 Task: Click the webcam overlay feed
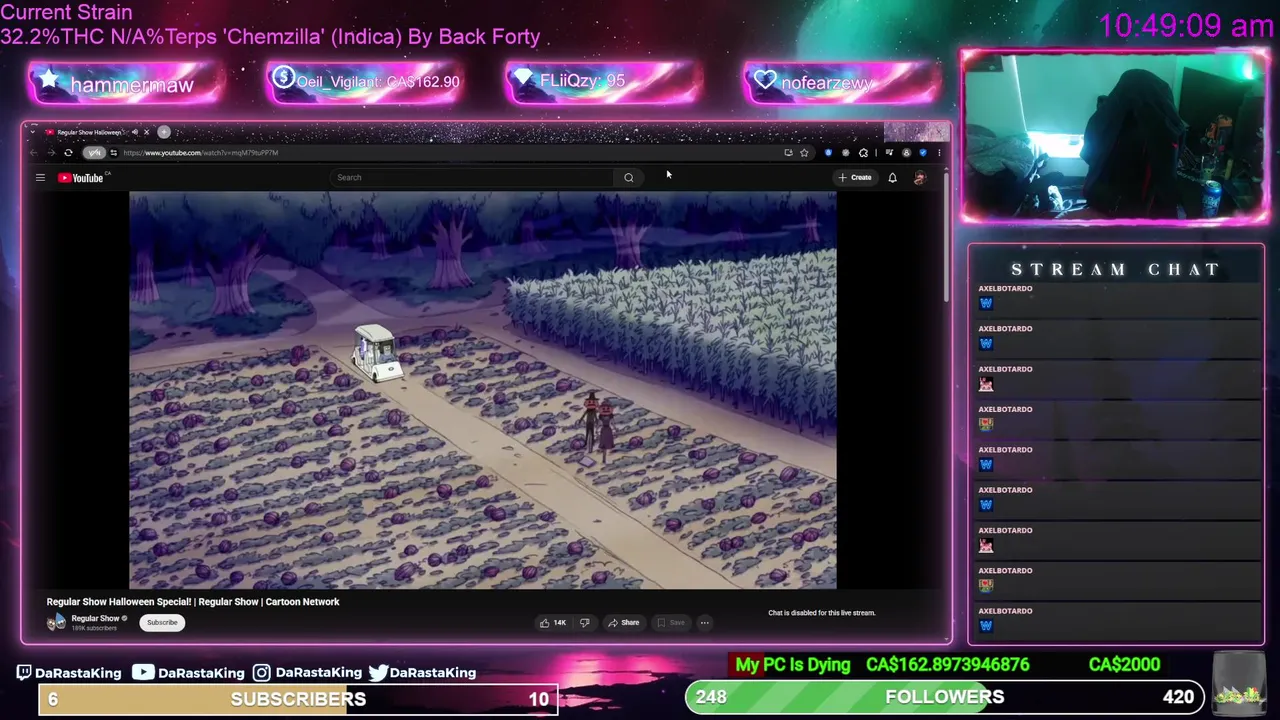[x=1115, y=135]
